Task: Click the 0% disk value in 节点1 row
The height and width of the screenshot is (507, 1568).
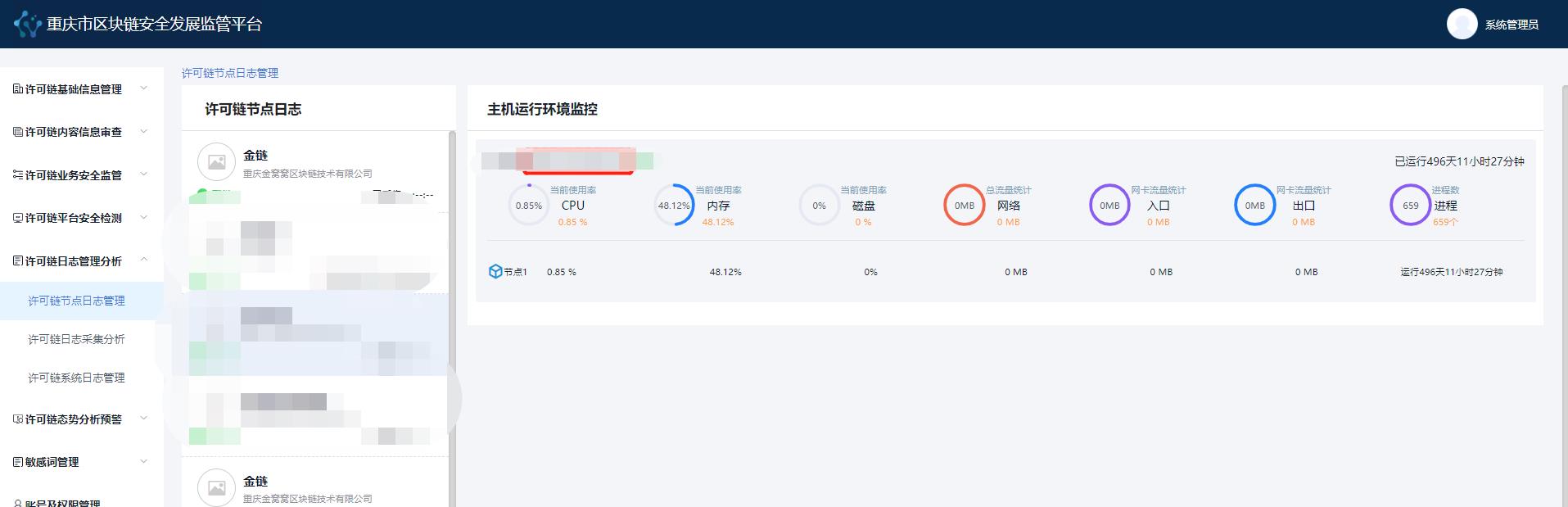Action: [870, 272]
